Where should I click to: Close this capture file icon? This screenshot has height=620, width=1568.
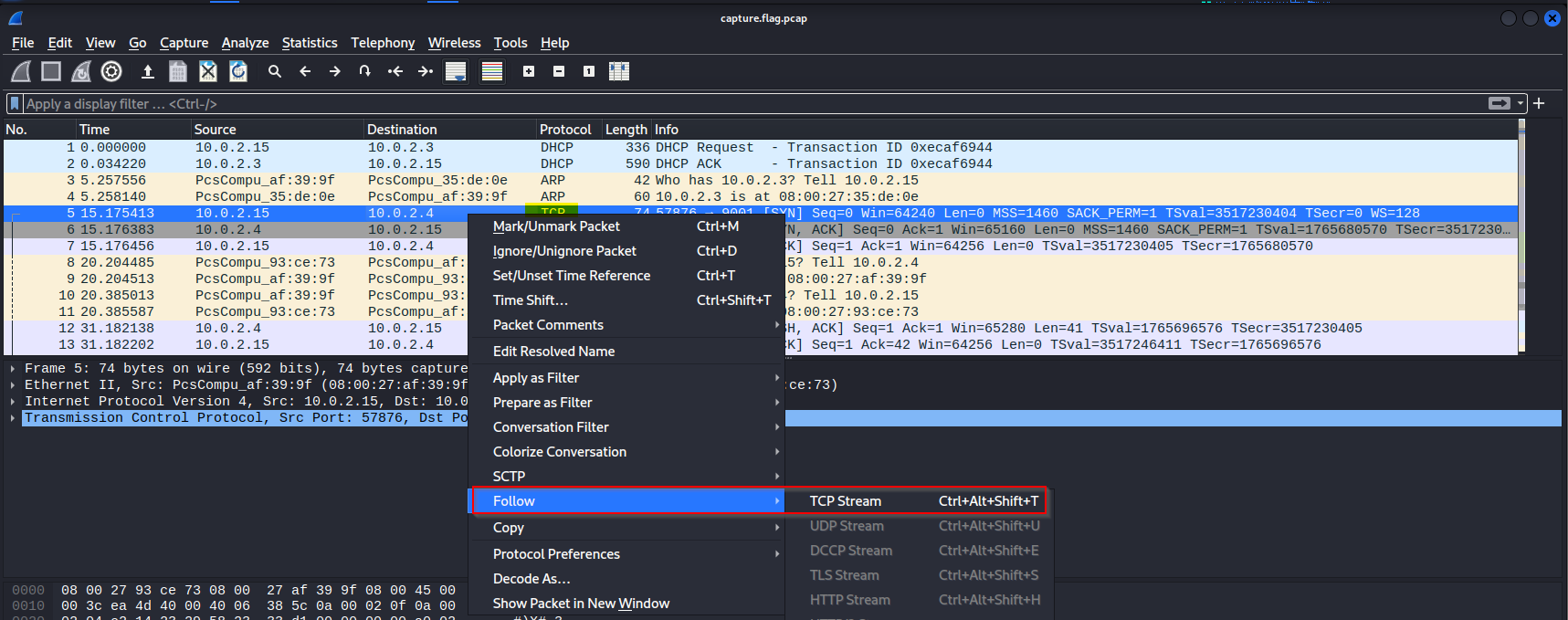coord(208,71)
